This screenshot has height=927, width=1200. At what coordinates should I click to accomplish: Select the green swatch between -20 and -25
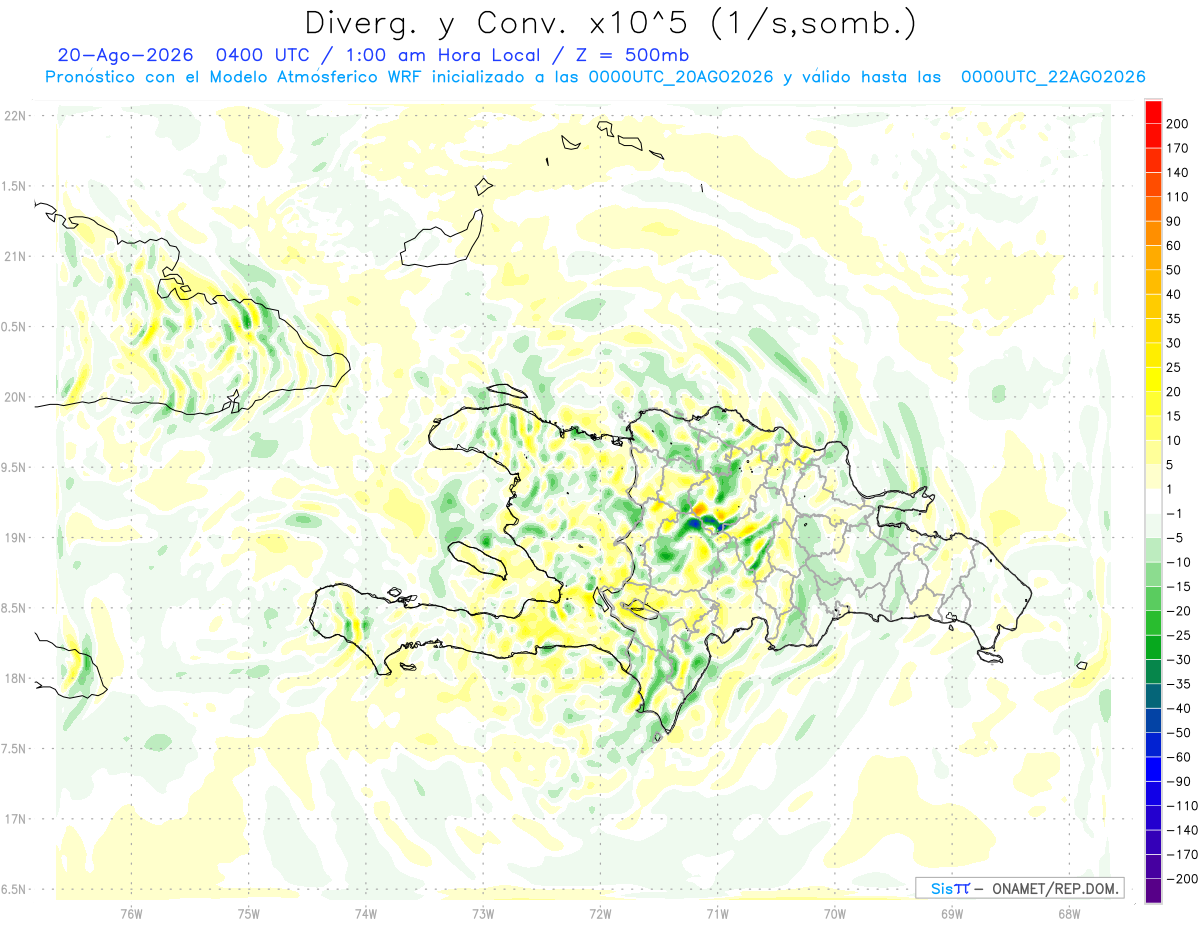(x=1153, y=623)
